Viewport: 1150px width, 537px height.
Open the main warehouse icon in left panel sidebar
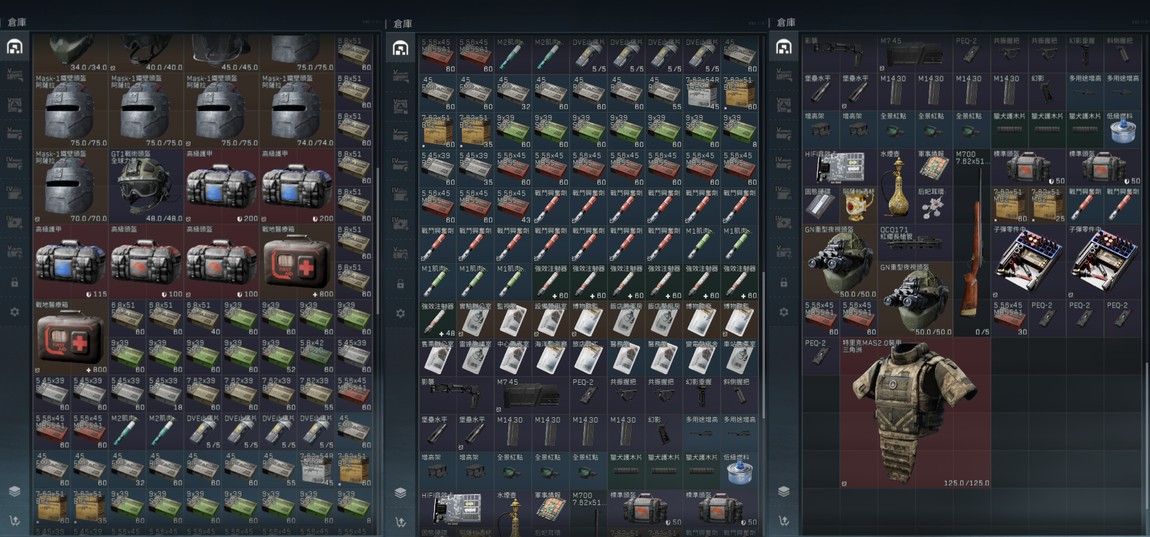(x=14, y=48)
